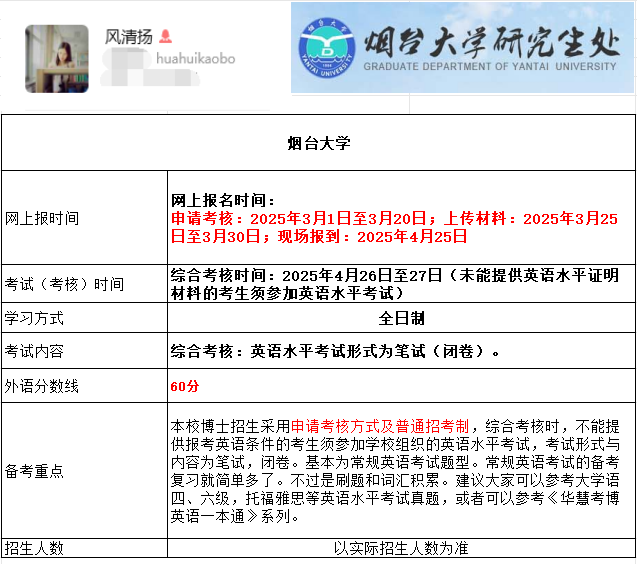Click the huahuikaobo account ID text
This screenshot has height=564, width=637.
[196, 59]
